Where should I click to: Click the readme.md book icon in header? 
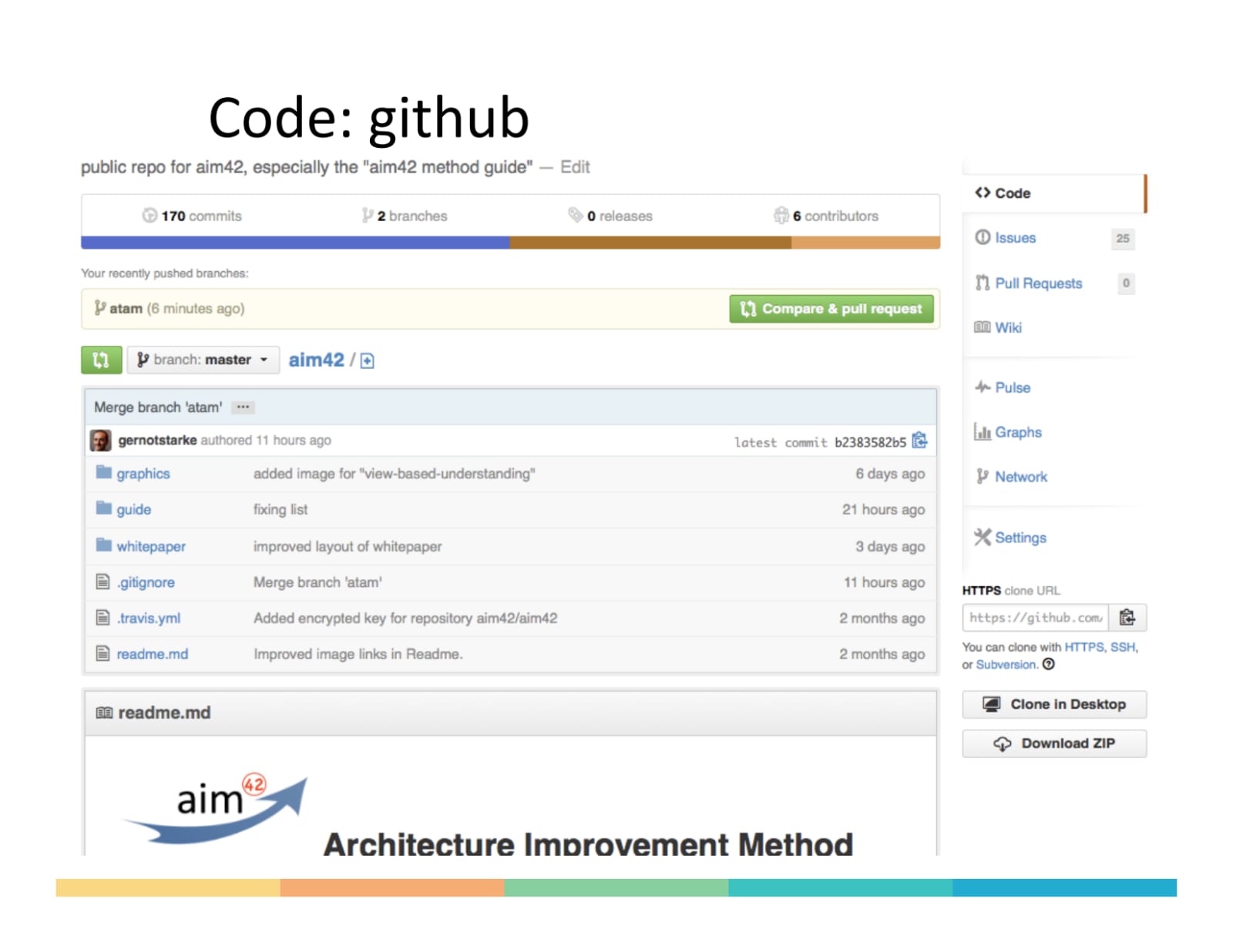tap(104, 712)
